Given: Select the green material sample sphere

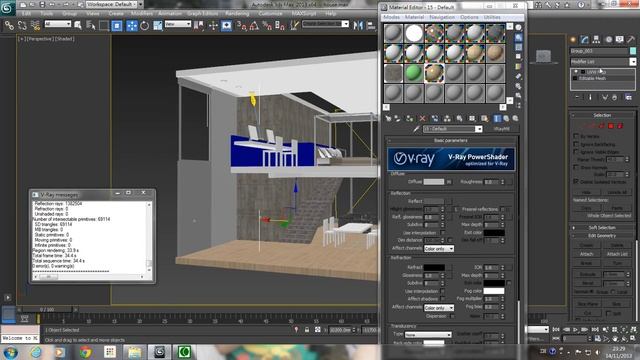Looking at the screenshot, I should pyautogui.click(x=413, y=73).
